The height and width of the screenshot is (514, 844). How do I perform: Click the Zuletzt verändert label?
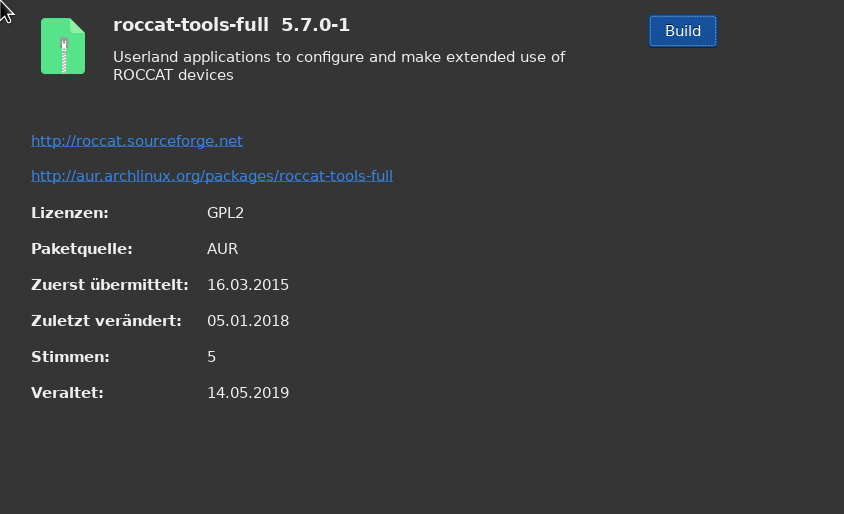pos(107,321)
